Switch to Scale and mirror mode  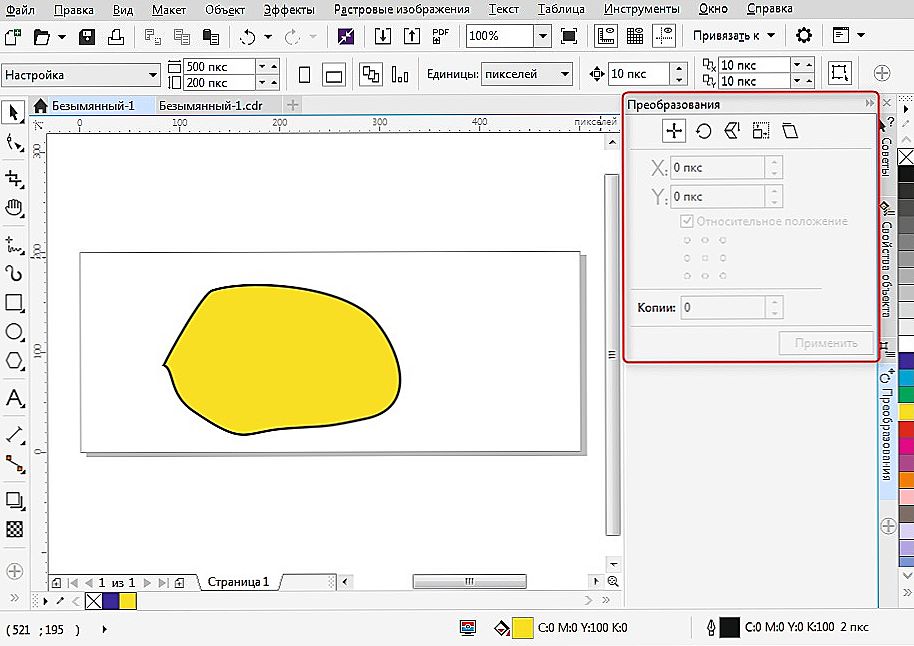pos(732,131)
